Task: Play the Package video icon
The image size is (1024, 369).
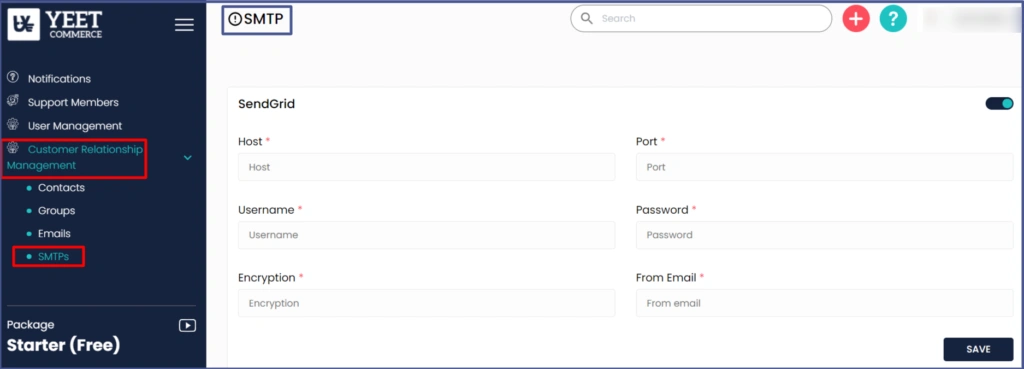Action: tap(187, 325)
